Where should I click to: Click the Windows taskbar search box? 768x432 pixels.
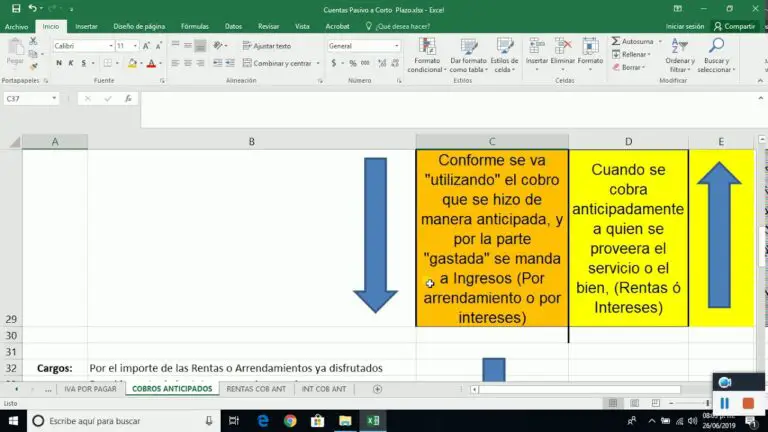100,421
